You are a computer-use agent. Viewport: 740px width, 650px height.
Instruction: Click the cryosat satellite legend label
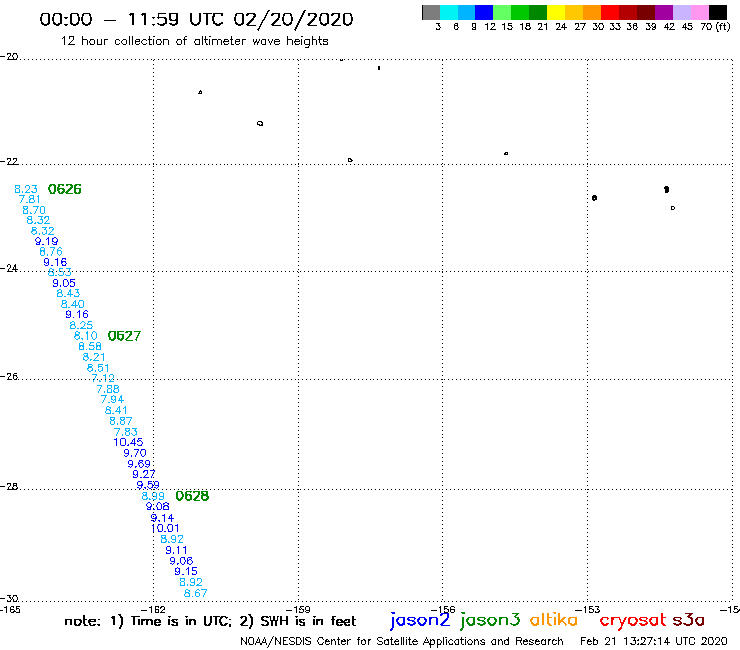(633, 620)
